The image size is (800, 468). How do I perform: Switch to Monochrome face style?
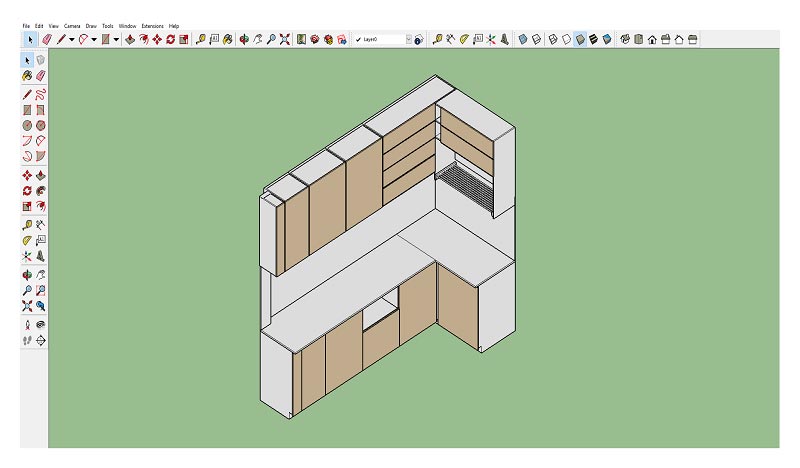click(607, 39)
